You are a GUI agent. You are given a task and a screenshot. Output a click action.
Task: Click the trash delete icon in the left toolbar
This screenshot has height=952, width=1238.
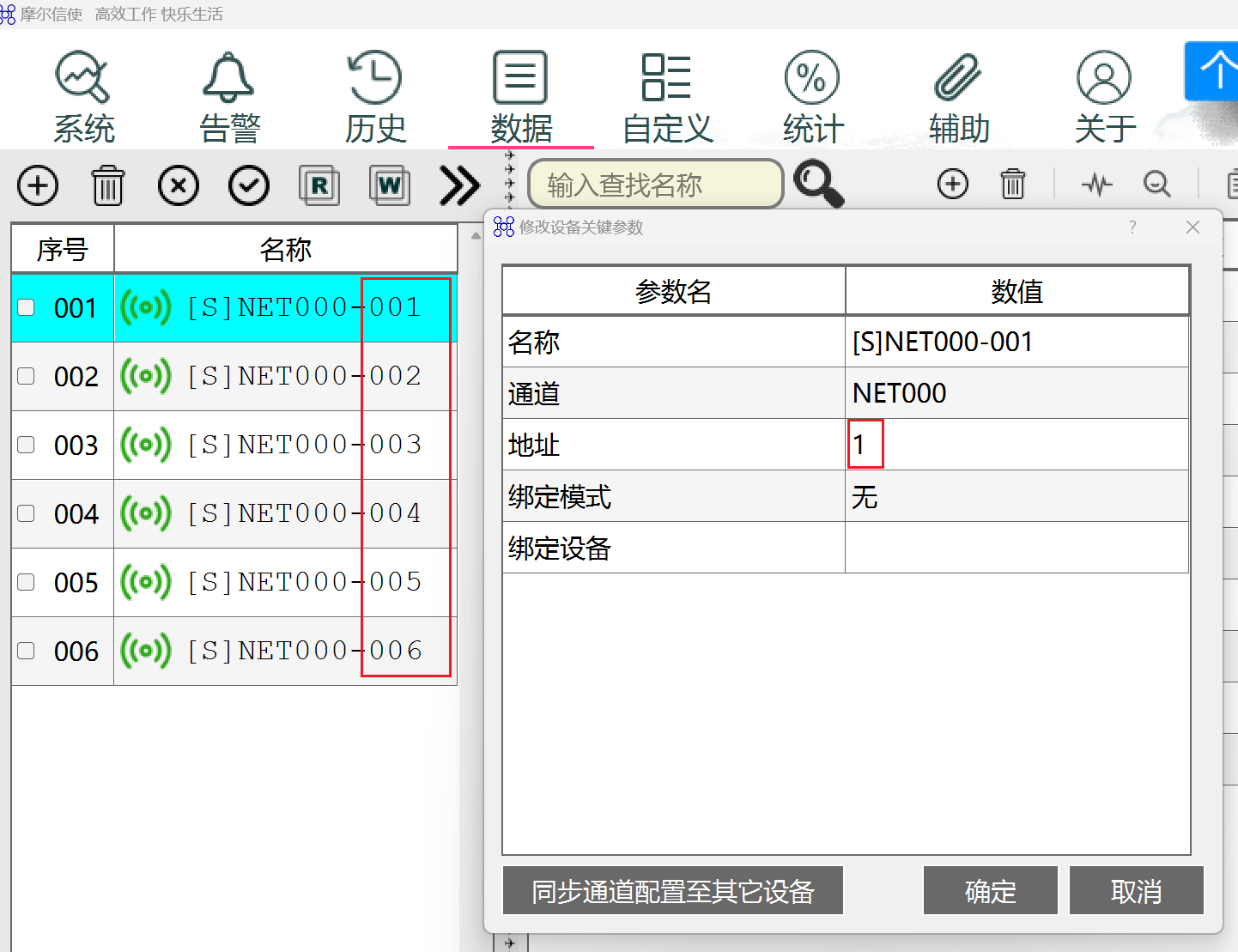[x=108, y=185]
